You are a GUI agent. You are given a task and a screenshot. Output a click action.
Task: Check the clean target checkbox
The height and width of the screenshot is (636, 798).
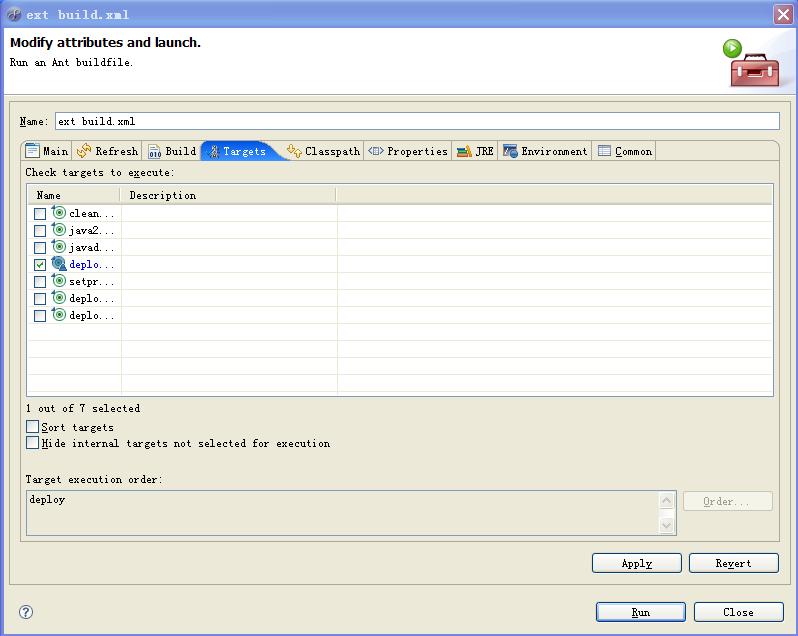point(40,214)
